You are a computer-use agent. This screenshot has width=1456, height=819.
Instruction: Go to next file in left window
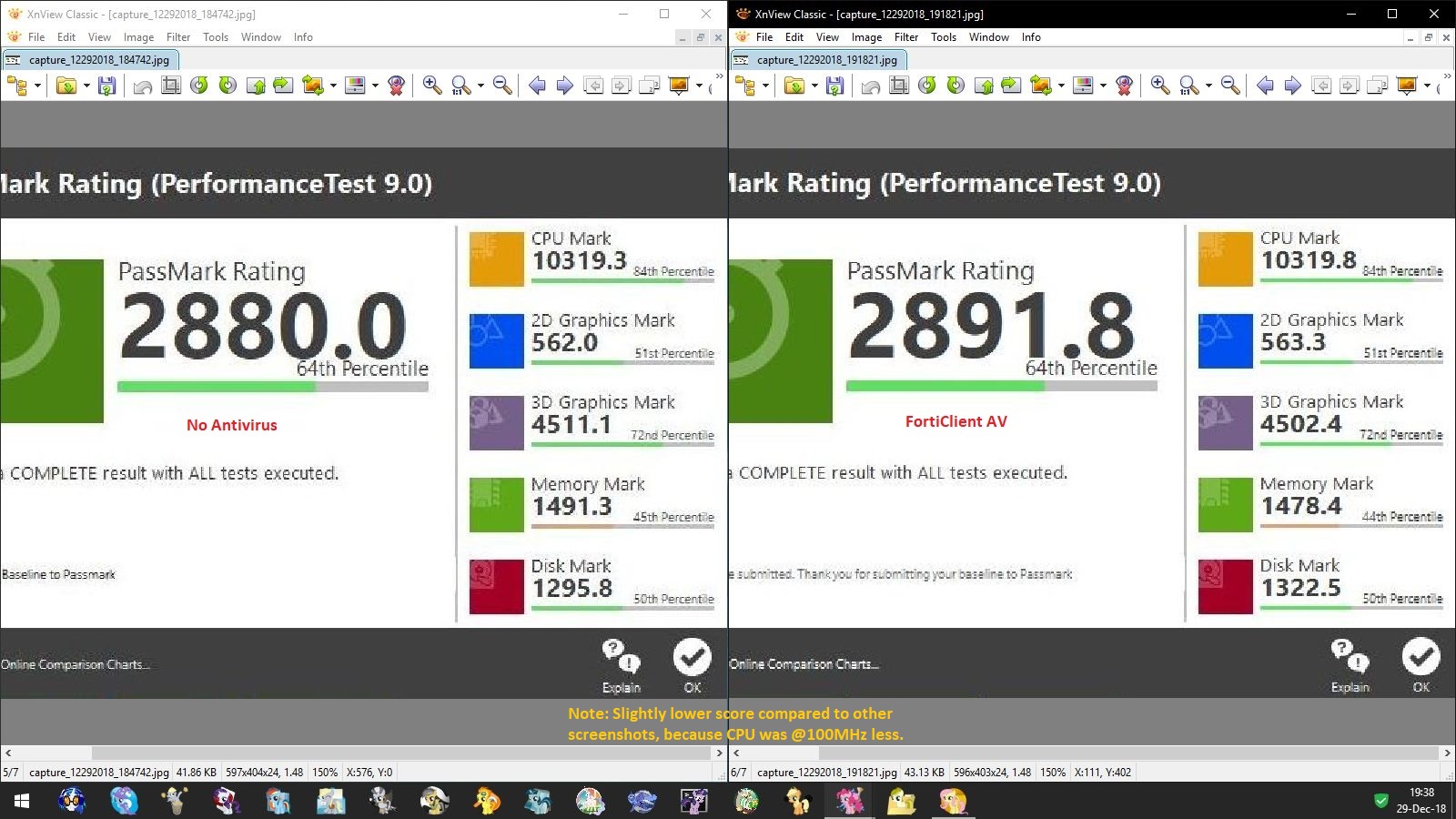click(x=565, y=86)
